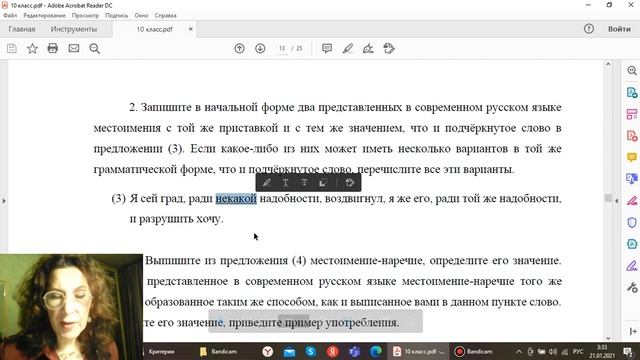The width and height of the screenshot is (640, 360).
Task: Open Fill & Sign tool in sidebar
Action: (632, 266)
